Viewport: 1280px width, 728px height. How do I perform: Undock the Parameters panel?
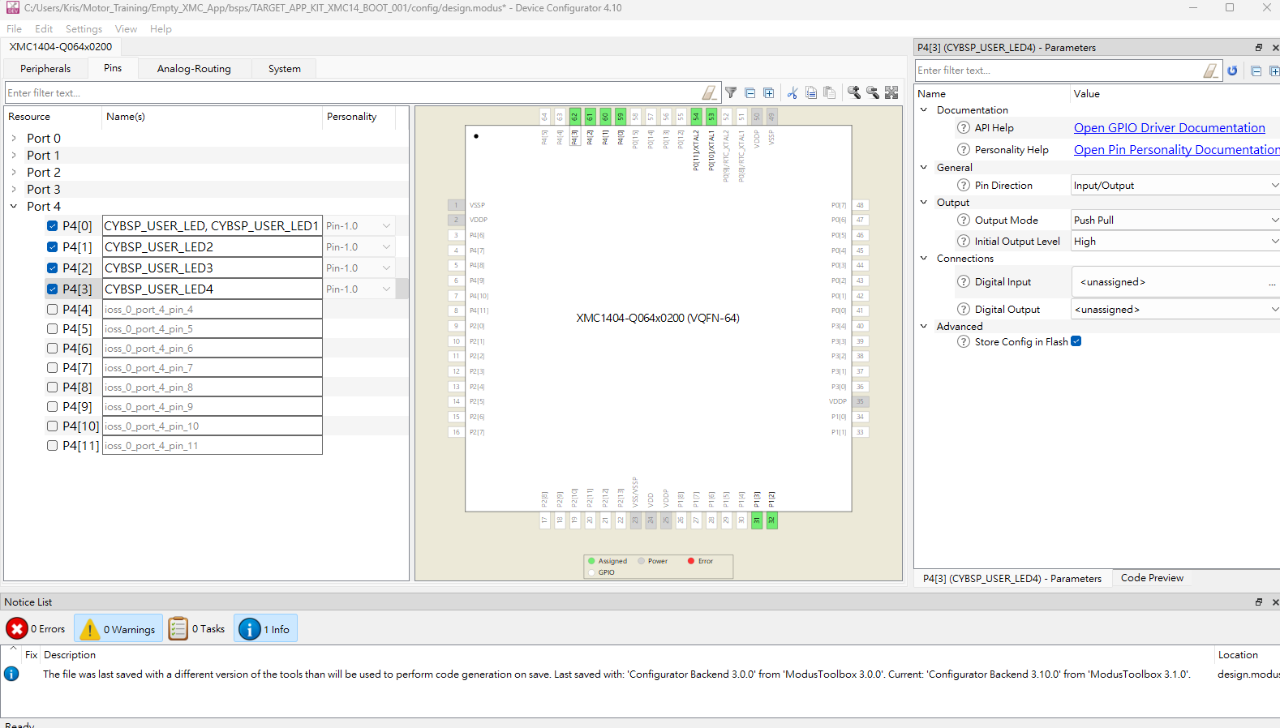(x=1259, y=47)
